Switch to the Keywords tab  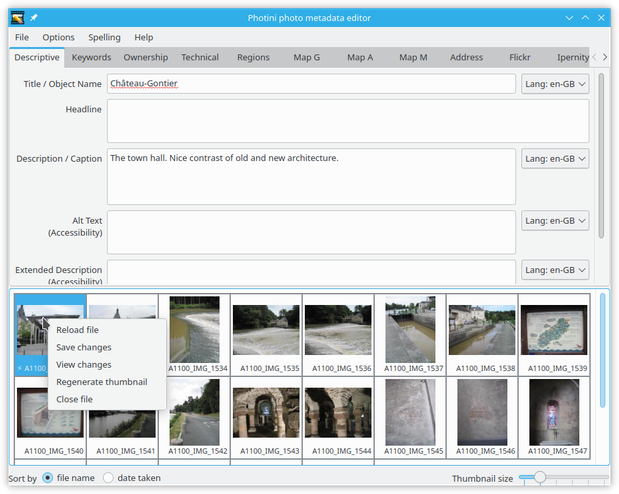point(91,57)
